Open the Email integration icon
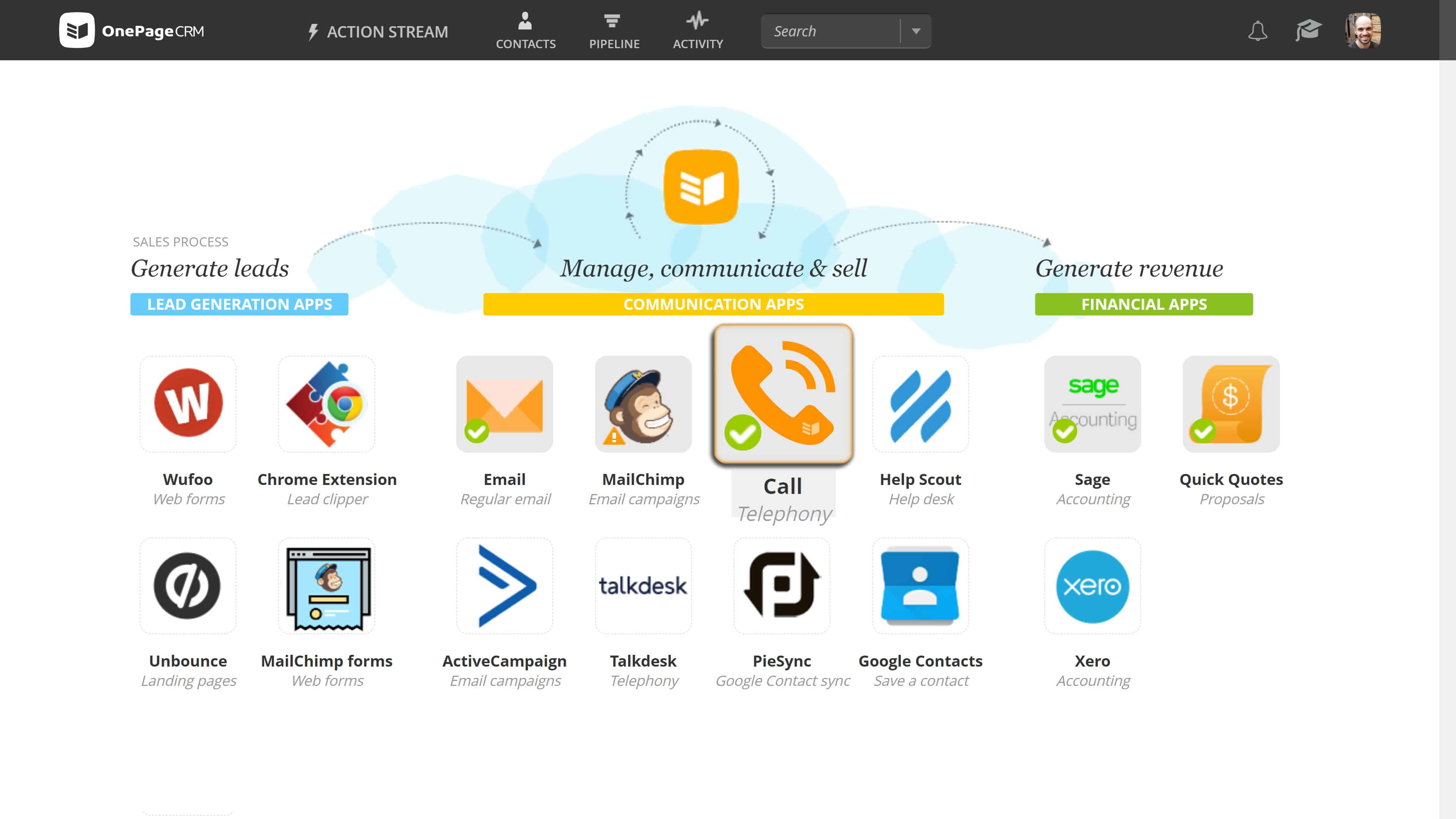 [504, 403]
